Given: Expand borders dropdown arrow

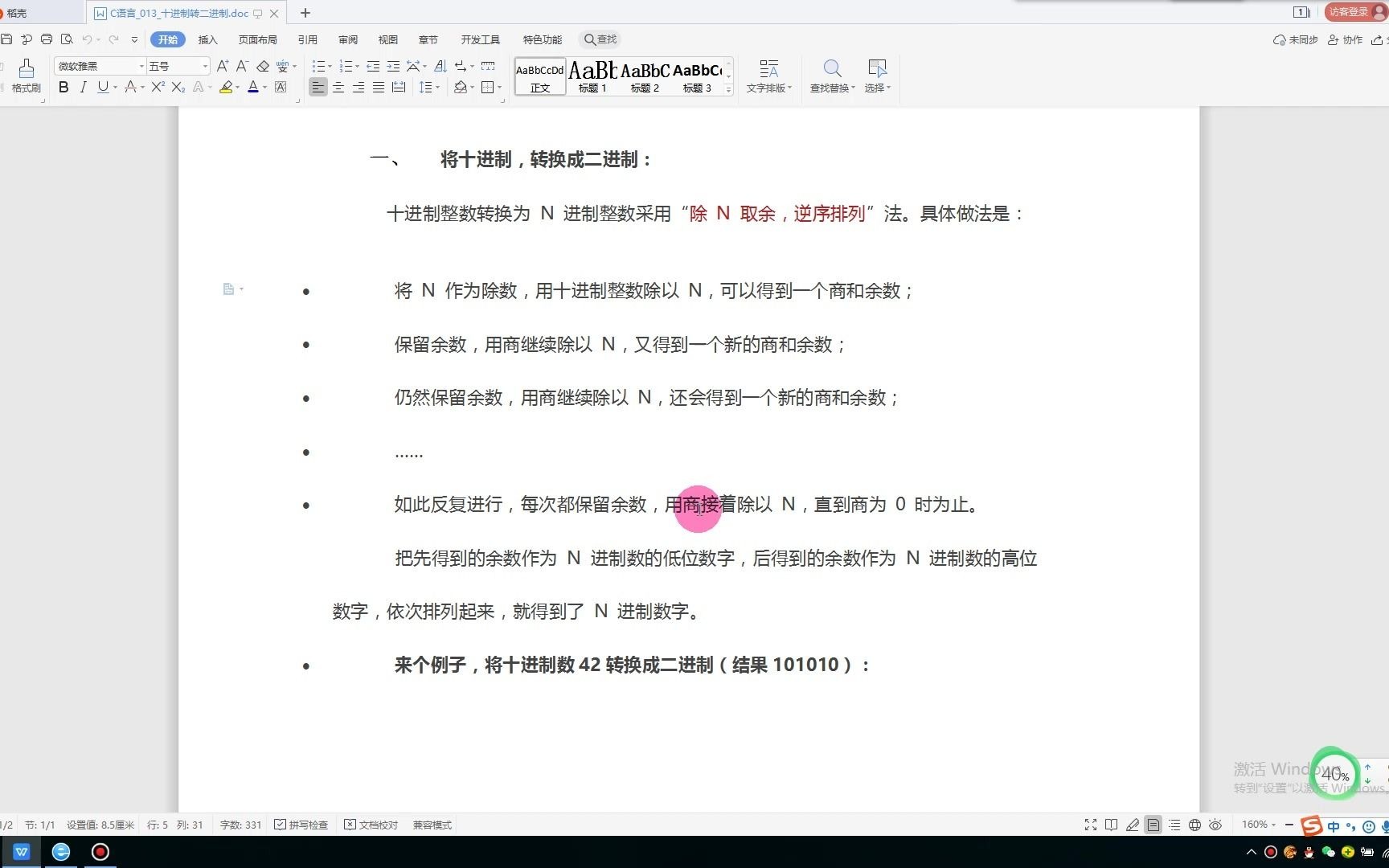Looking at the screenshot, I should (x=499, y=88).
